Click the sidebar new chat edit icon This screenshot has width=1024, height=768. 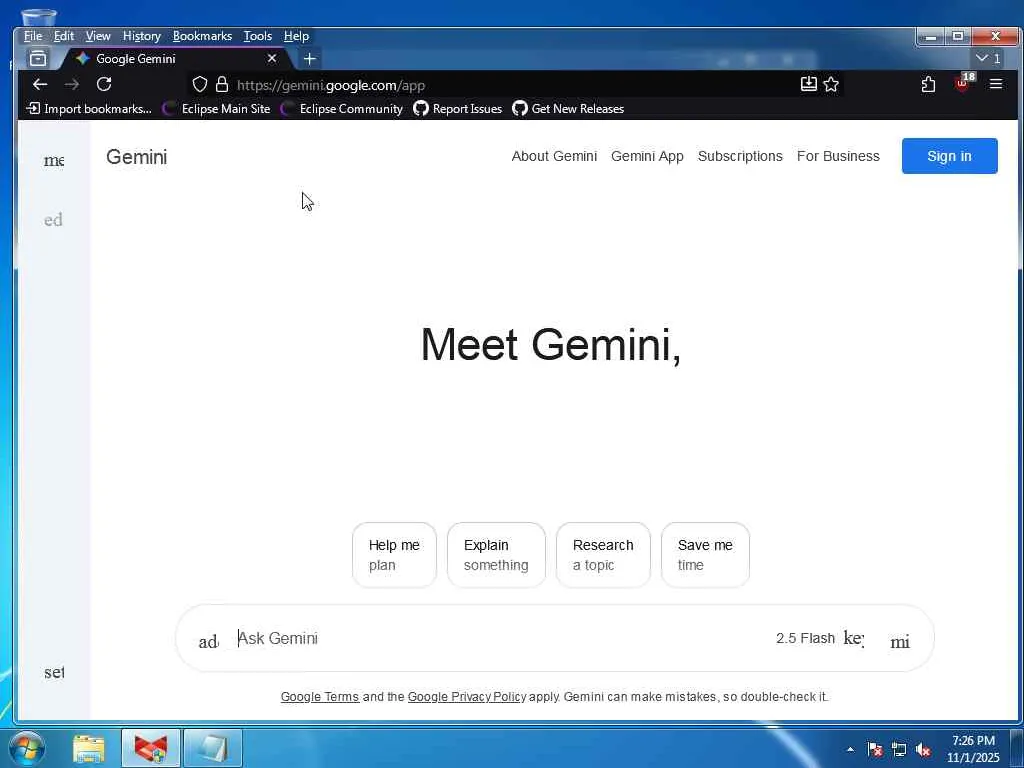[x=54, y=219]
